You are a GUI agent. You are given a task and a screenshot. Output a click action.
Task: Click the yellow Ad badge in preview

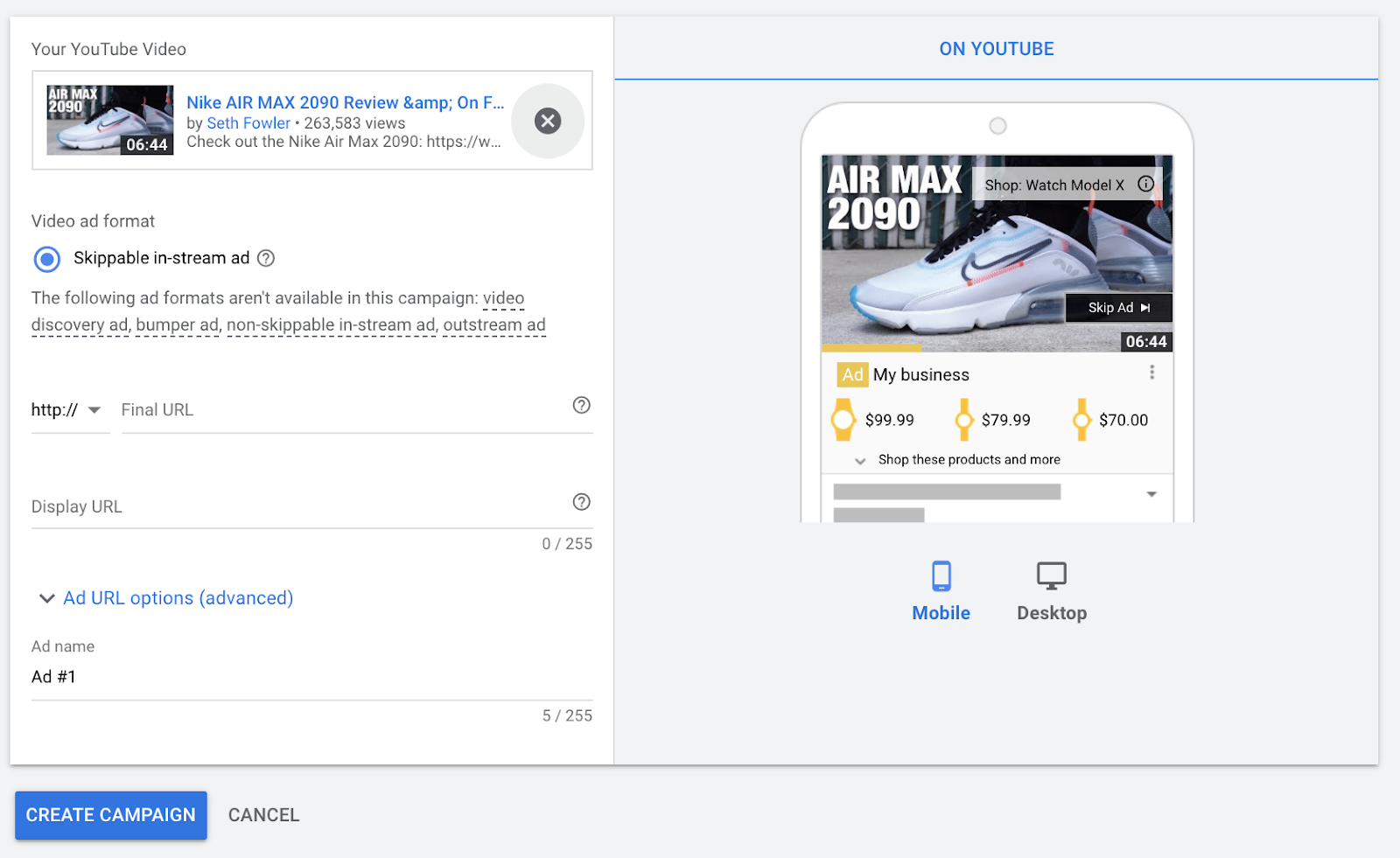point(852,374)
